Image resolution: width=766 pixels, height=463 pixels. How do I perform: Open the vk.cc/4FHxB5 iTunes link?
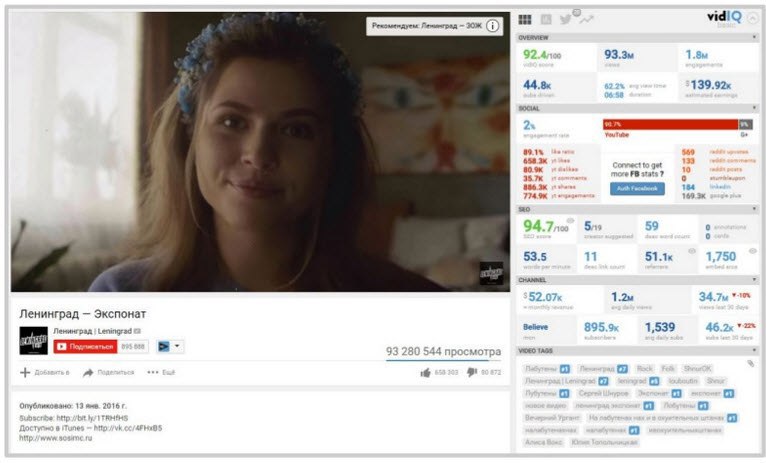pos(128,428)
